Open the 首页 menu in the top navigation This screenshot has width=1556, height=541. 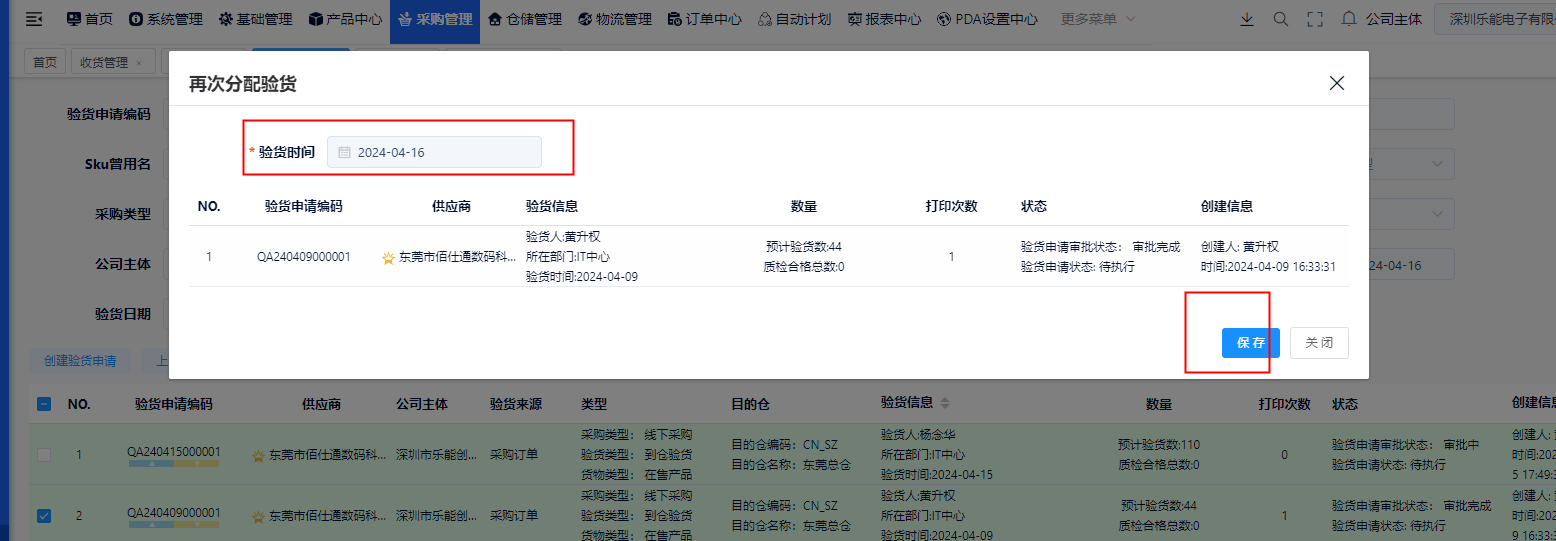point(89,19)
